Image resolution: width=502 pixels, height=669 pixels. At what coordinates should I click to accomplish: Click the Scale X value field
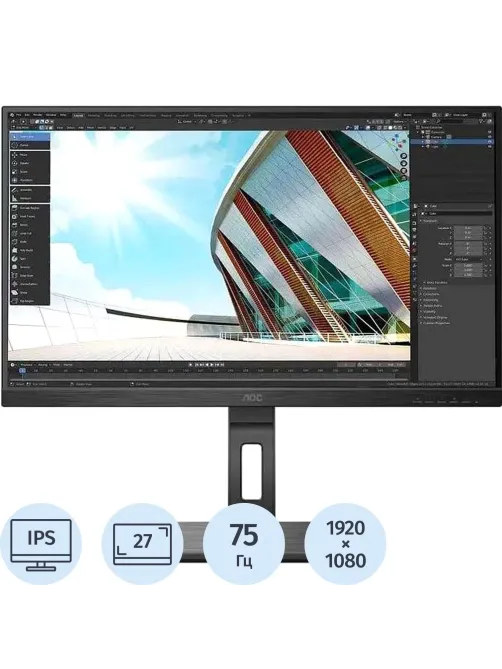tap(468, 265)
